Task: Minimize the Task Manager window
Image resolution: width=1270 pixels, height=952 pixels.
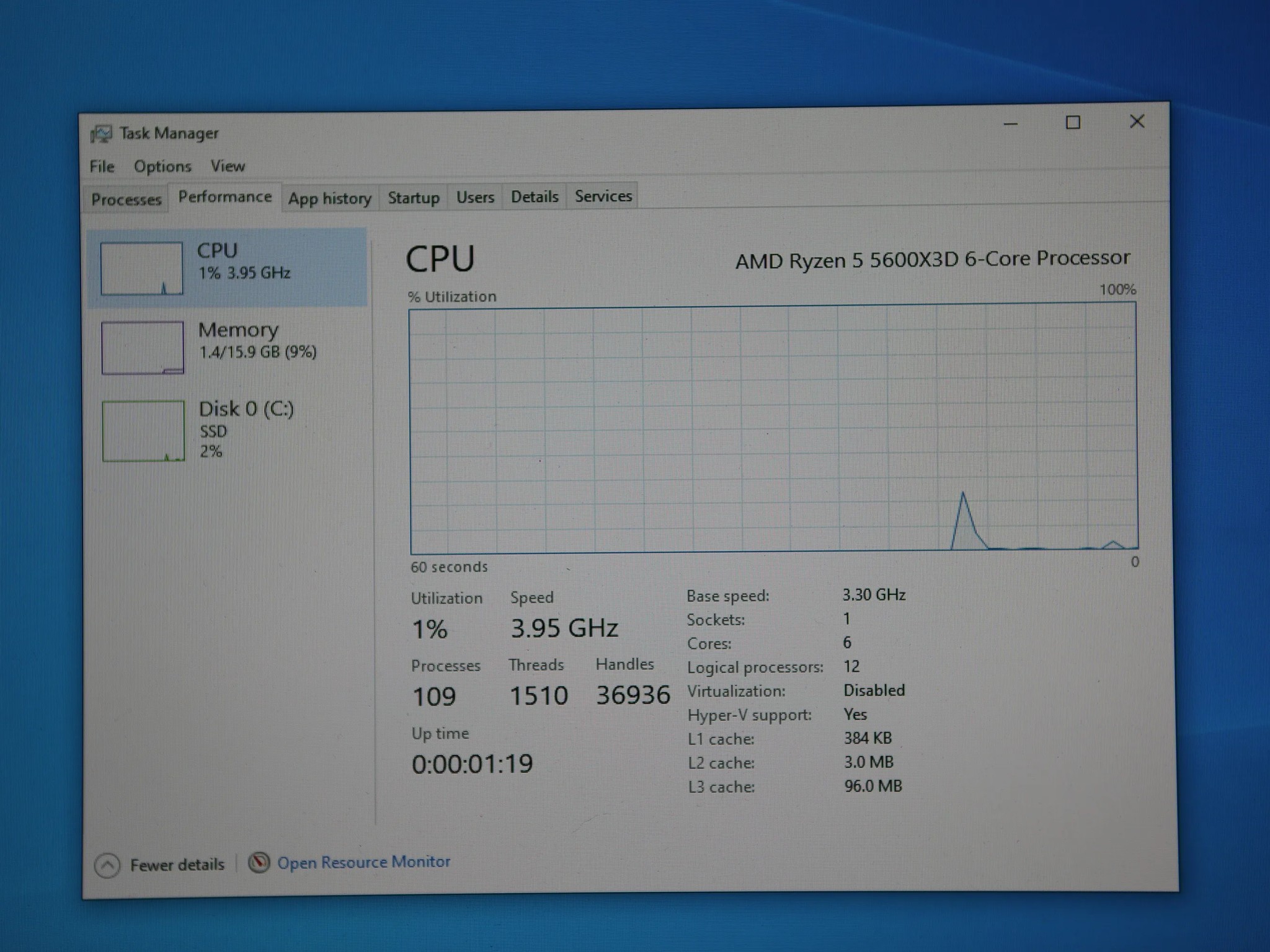Action: (x=1011, y=124)
